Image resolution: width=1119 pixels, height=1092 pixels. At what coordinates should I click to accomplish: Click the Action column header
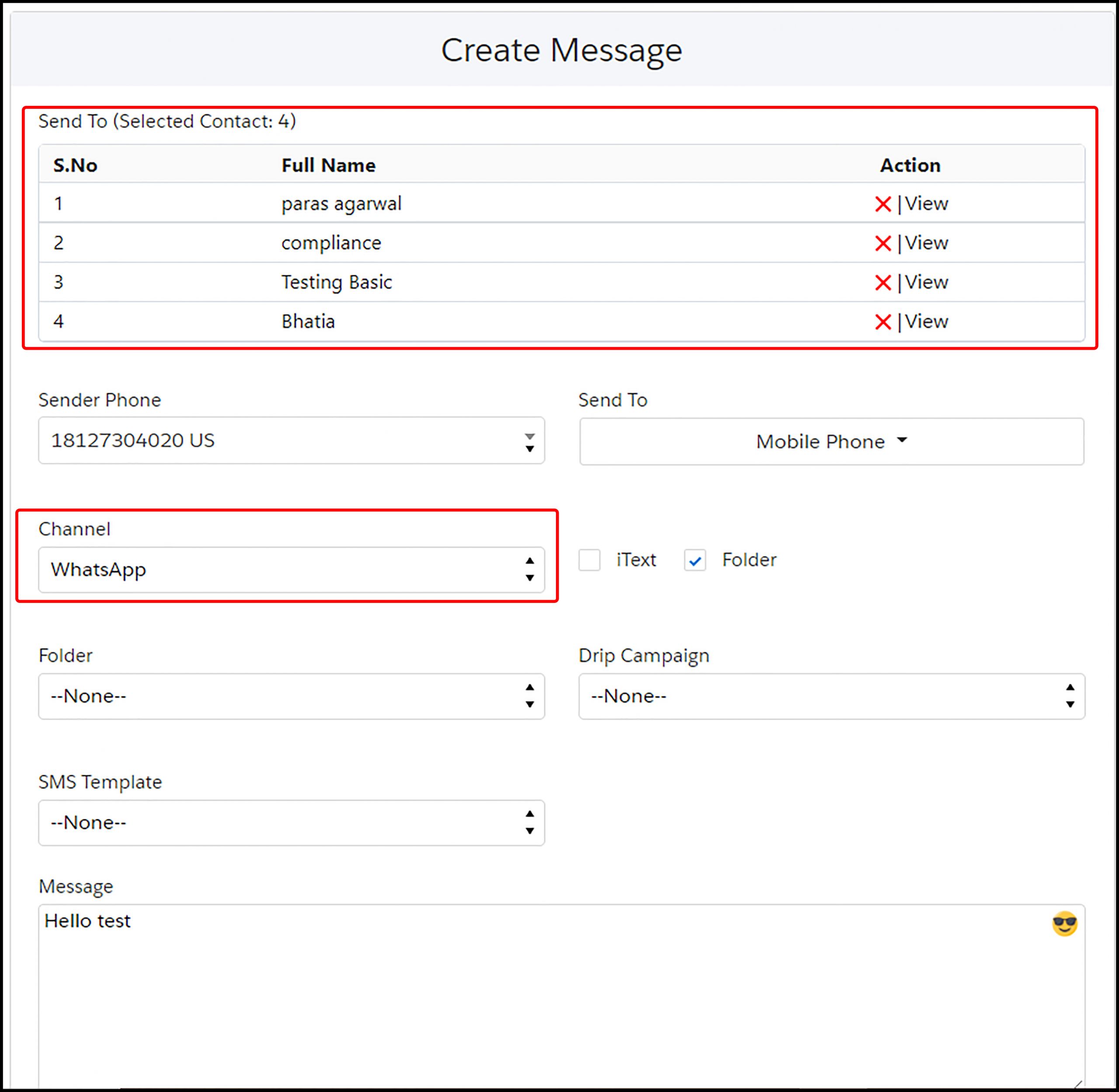coord(910,165)
